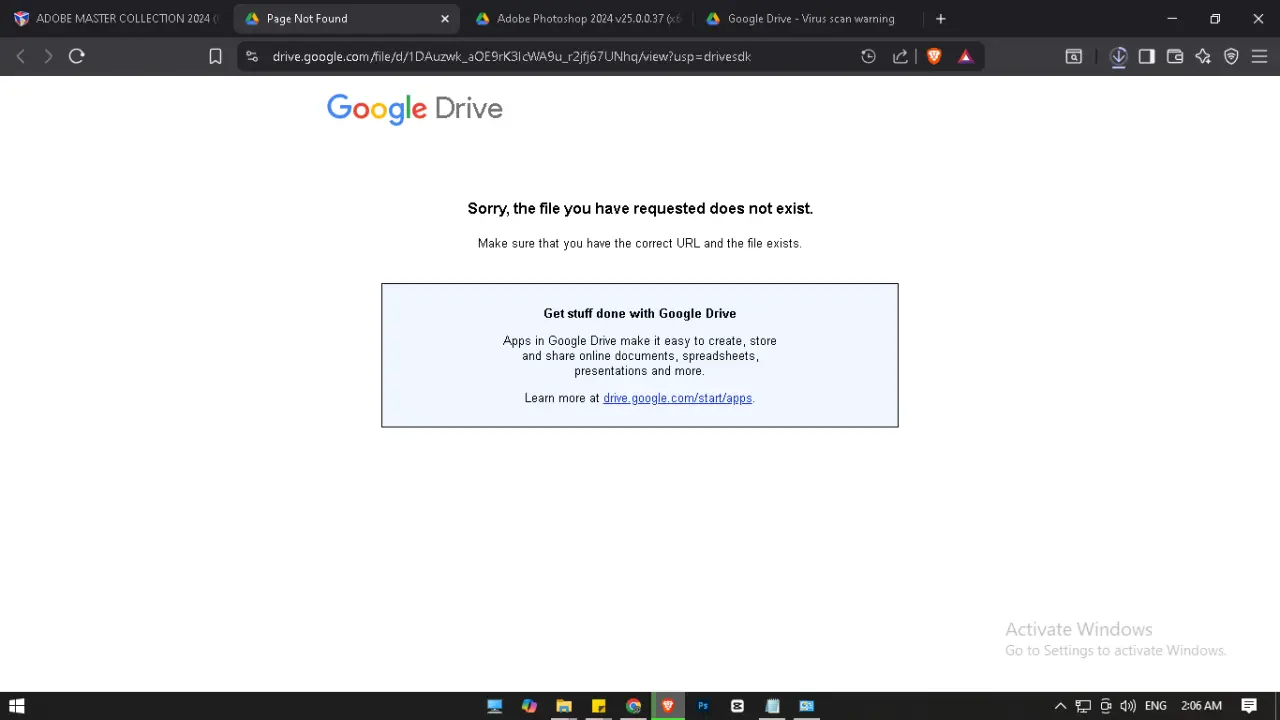Click 'Get stuff done with Google Drive' heading
The width and height of the screenshot is (1280, 720).
click(640, 314)
